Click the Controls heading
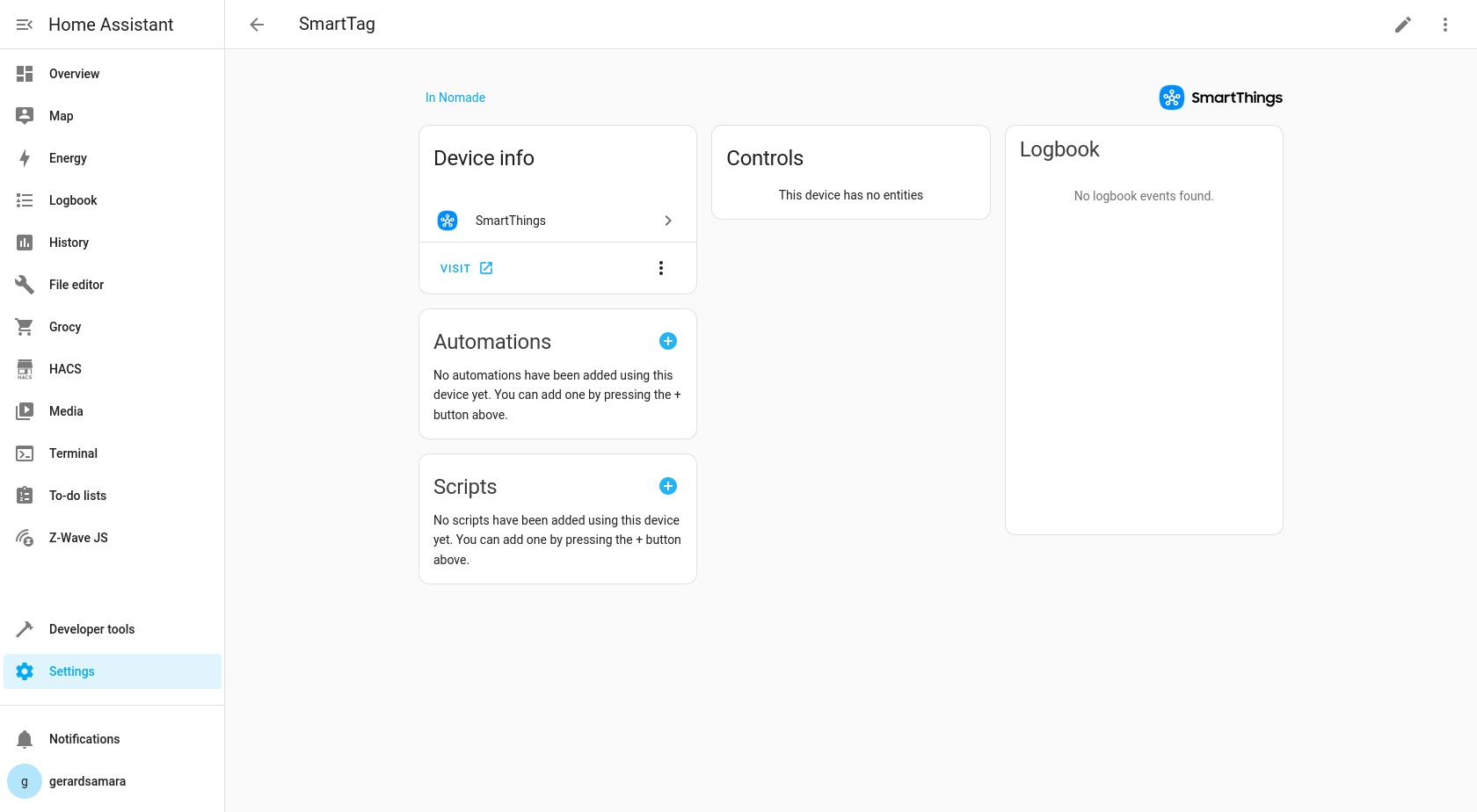 [765, 158]
